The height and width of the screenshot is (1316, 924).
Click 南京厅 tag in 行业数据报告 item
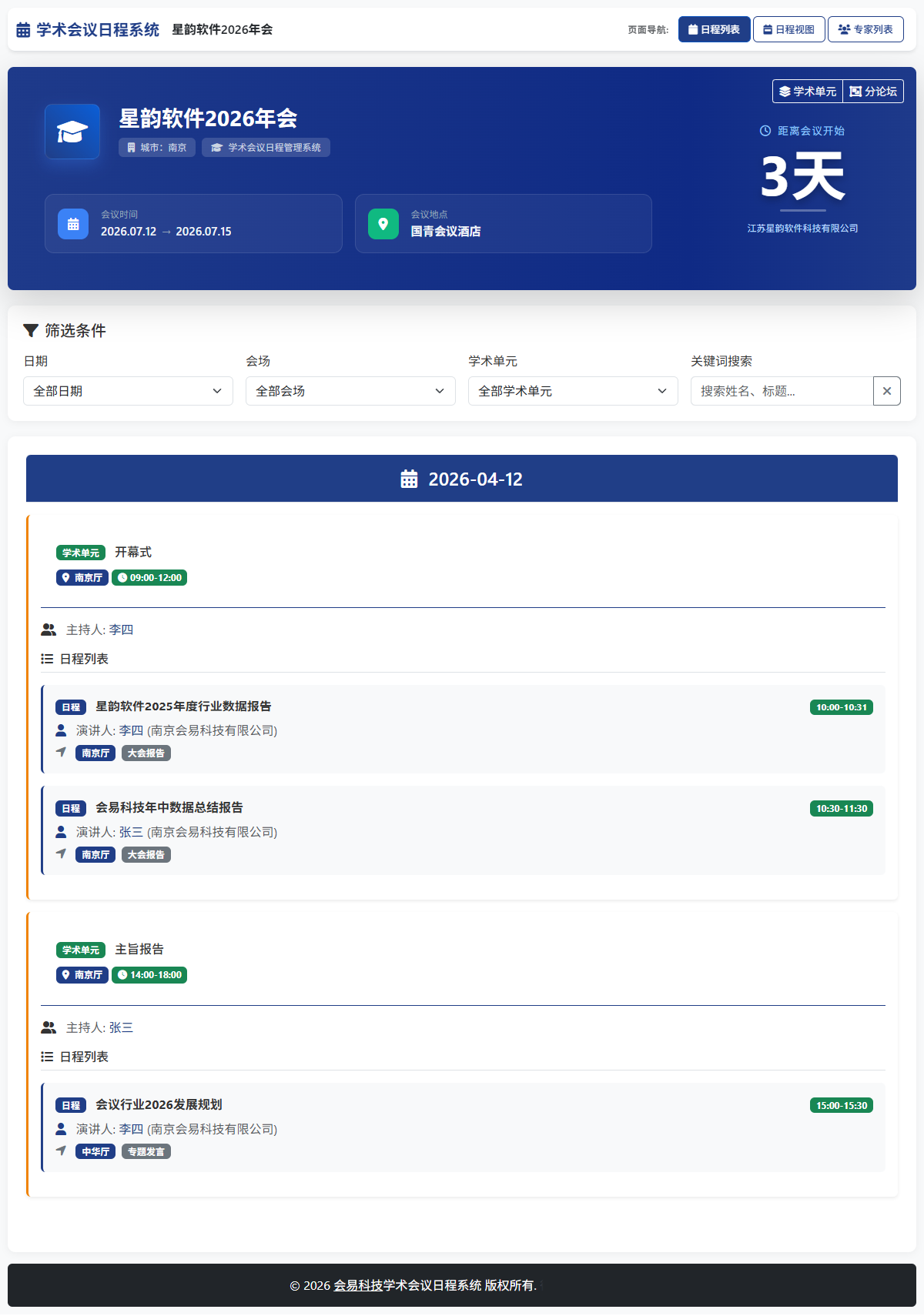click(95, 753)
